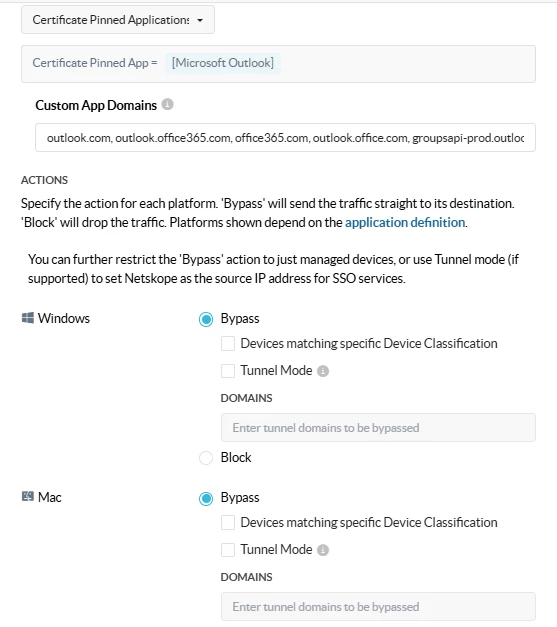The width and height of the screenshot is (557, 627).
Task: Click the Mac tunnel domains bypass field
Action: tap(378, 607)
